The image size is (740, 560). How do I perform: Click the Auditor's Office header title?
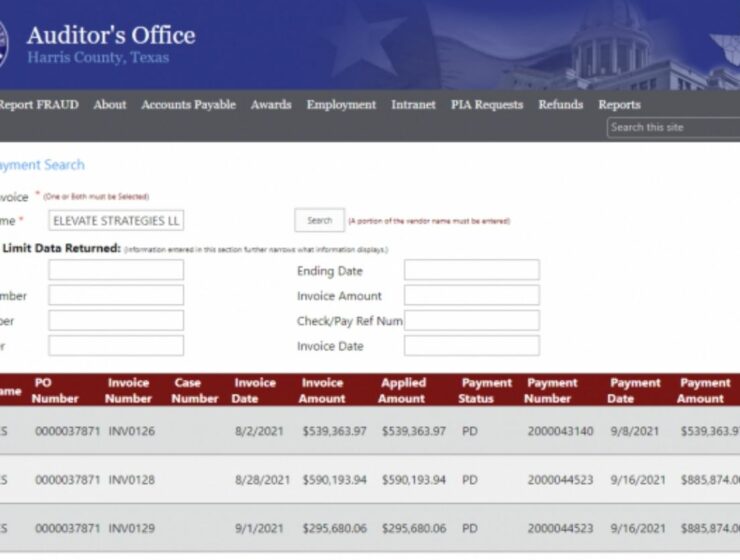coord(111,36)
